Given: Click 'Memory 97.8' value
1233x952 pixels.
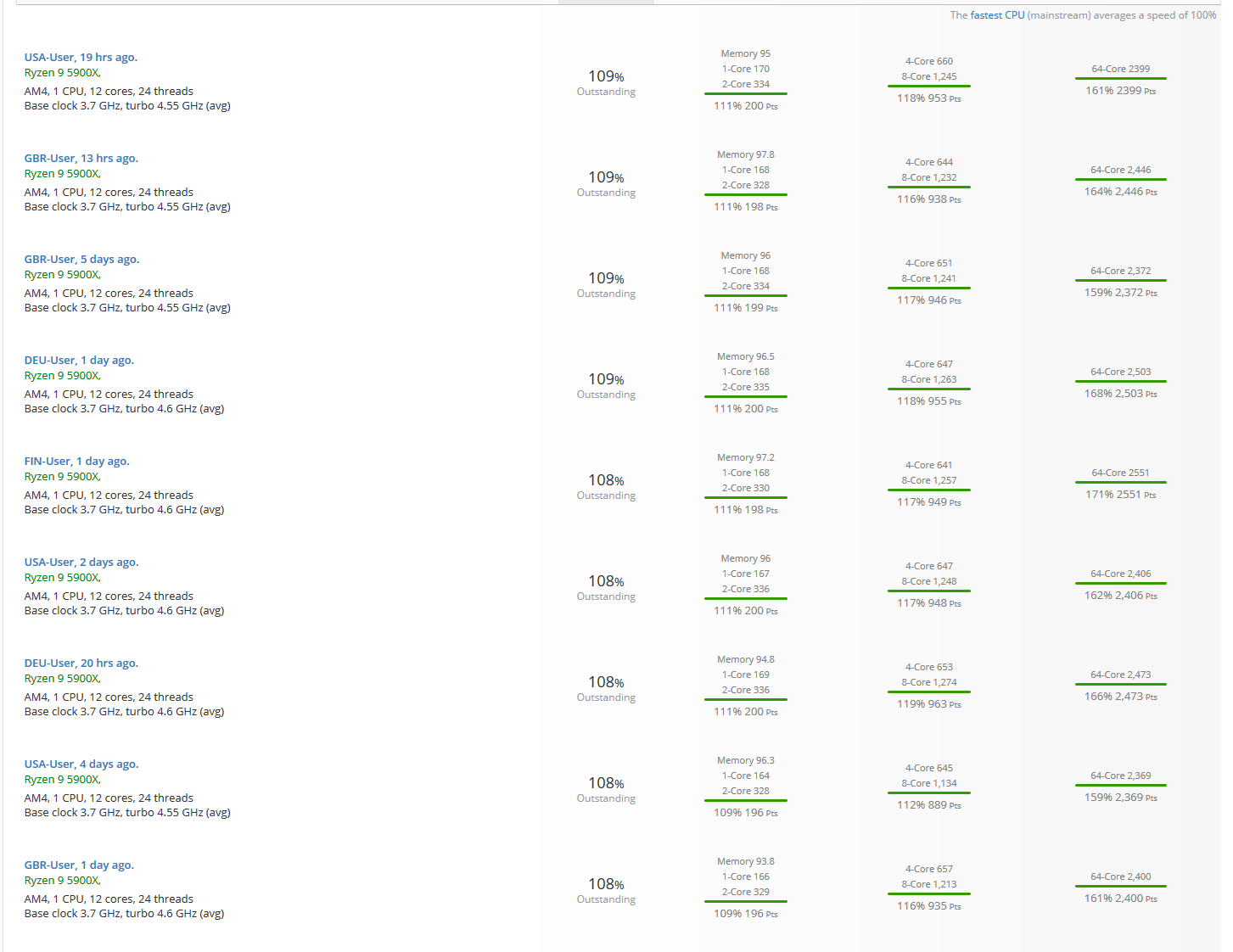Looking at the screenshot, I should tap(746, 154).
